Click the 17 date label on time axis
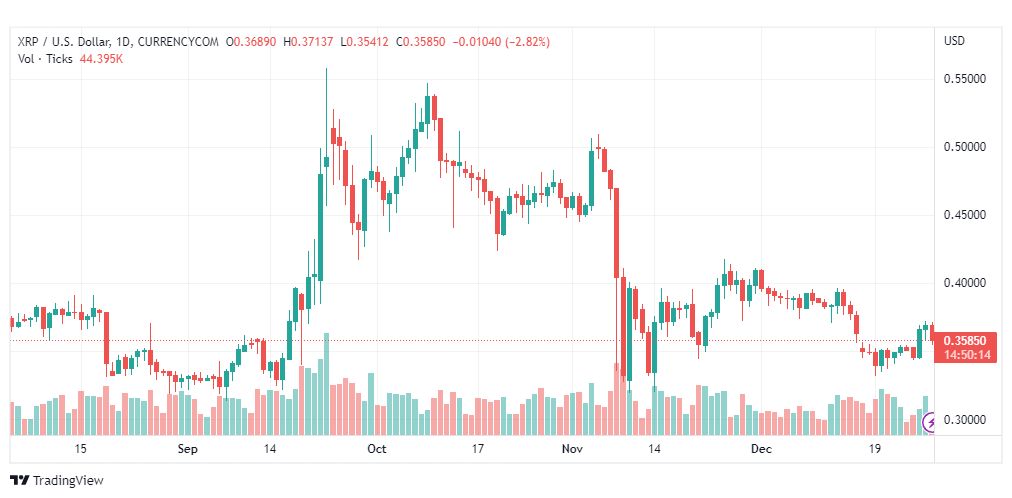Viewport: 1012px width, 498px height. click(478, 449)
